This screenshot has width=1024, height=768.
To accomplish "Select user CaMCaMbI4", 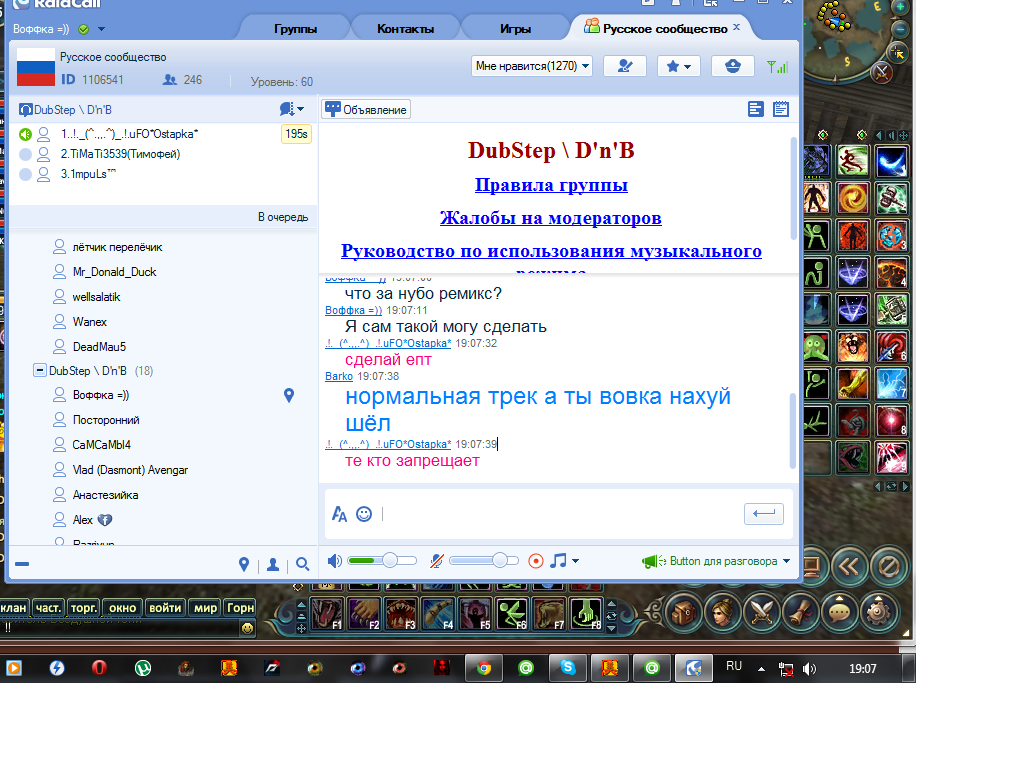I will click(x=101, y=445).
